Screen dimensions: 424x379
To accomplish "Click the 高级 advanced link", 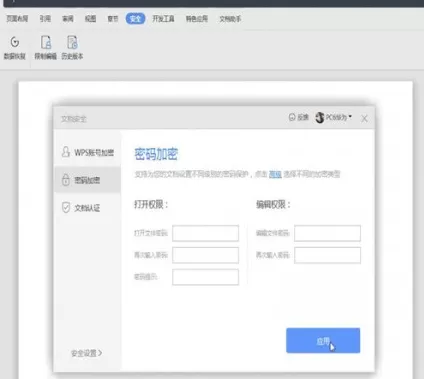I will pyautogui.click(x=275, y=174).
